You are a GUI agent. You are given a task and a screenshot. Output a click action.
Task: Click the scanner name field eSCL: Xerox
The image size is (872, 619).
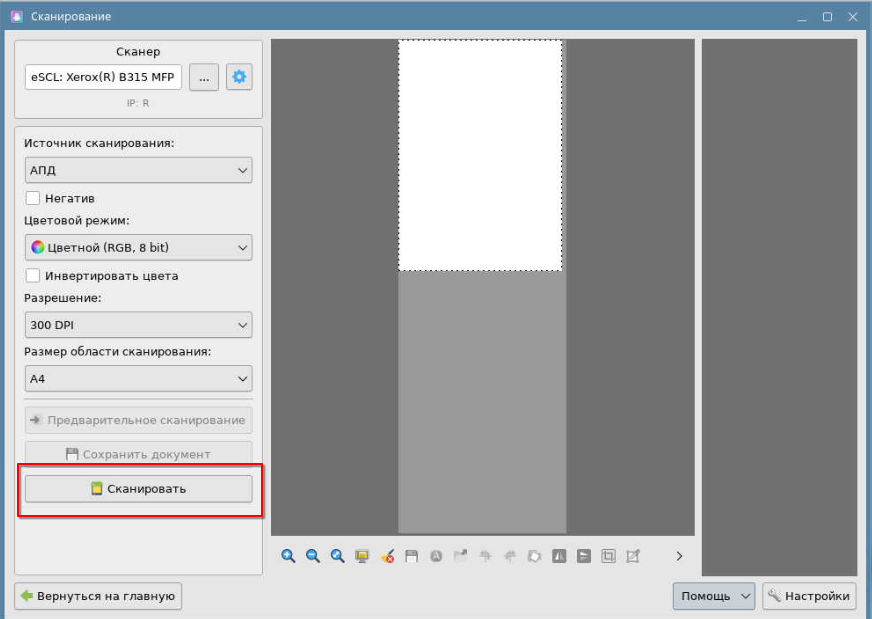coord(103,77)
